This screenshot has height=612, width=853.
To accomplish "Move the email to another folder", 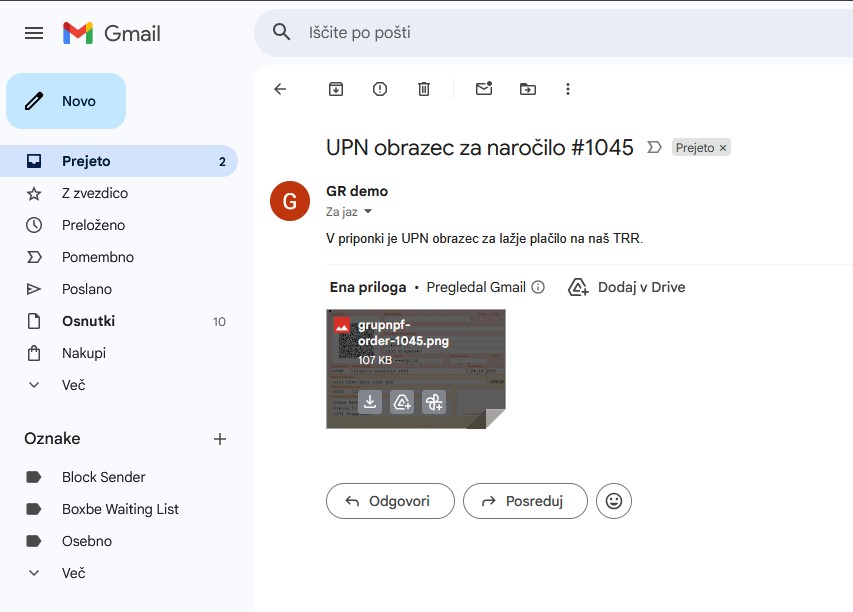I will (528, 89).
